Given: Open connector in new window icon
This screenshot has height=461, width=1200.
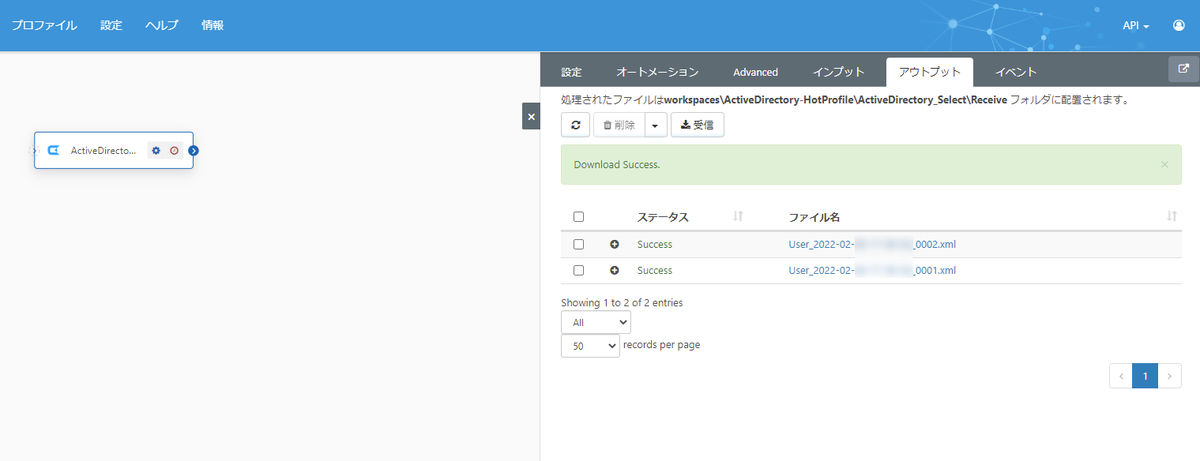Looking at the screenshot, I should click(1184, 70).
